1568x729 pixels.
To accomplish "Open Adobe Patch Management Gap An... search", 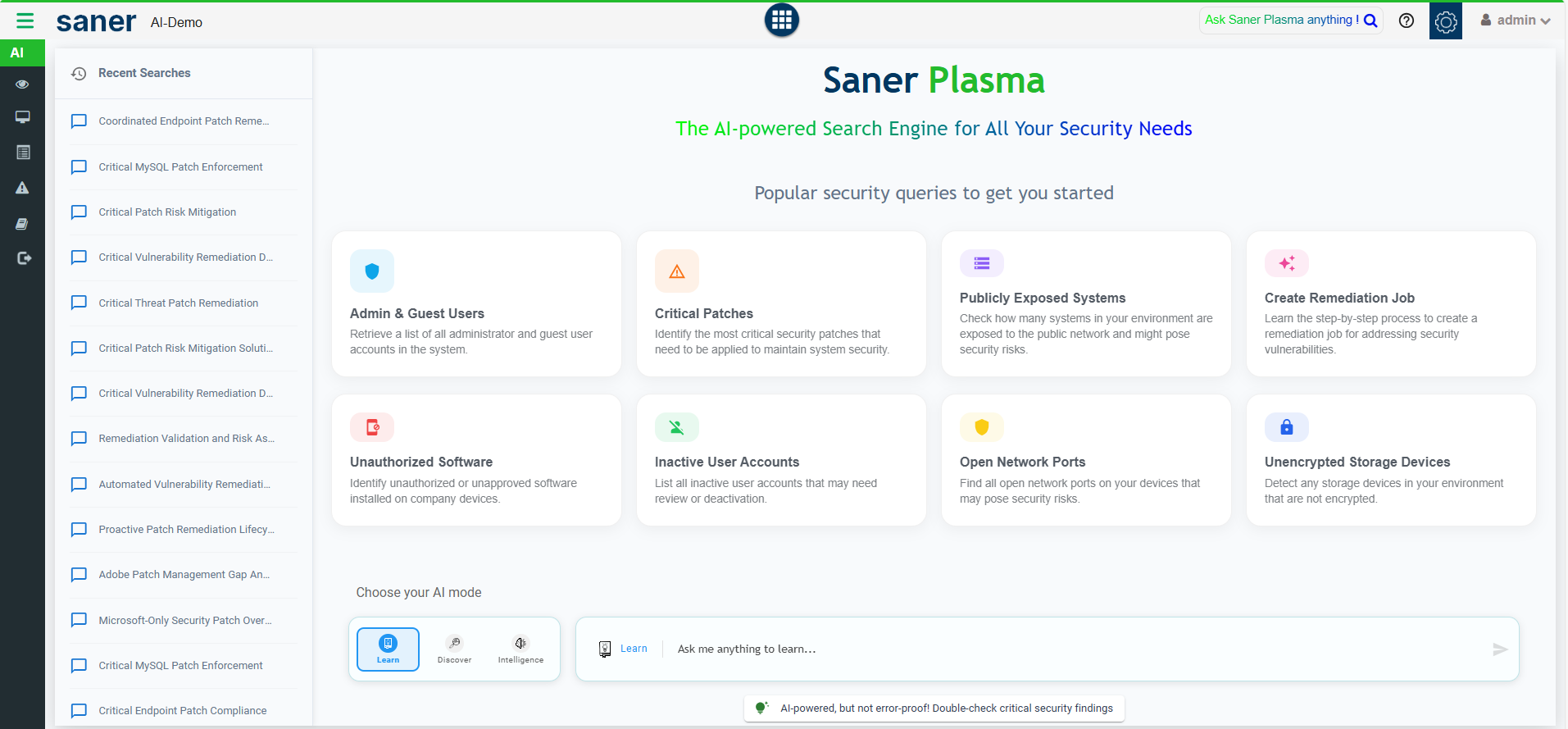I will [x=184, y=575].
